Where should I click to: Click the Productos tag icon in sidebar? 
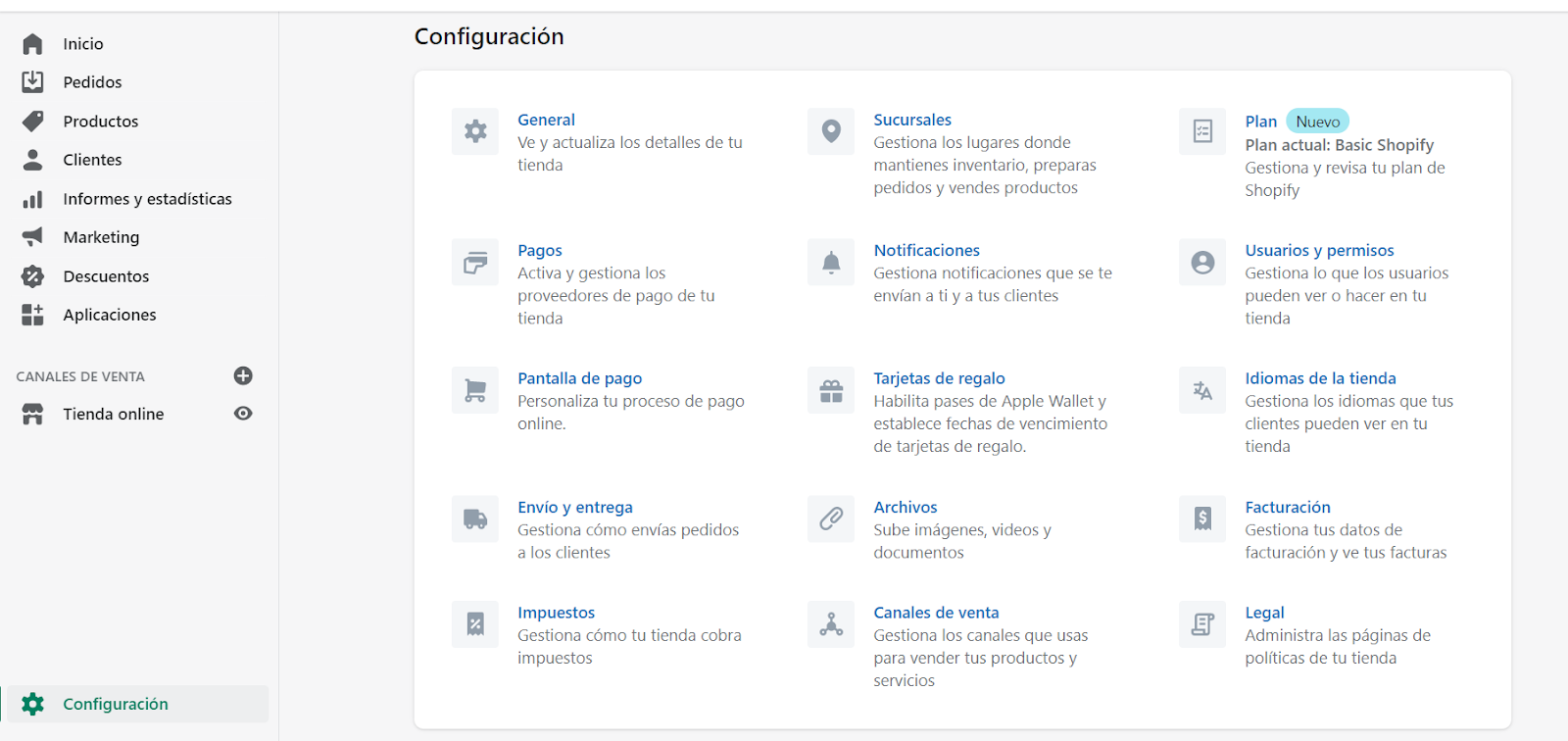32,122
